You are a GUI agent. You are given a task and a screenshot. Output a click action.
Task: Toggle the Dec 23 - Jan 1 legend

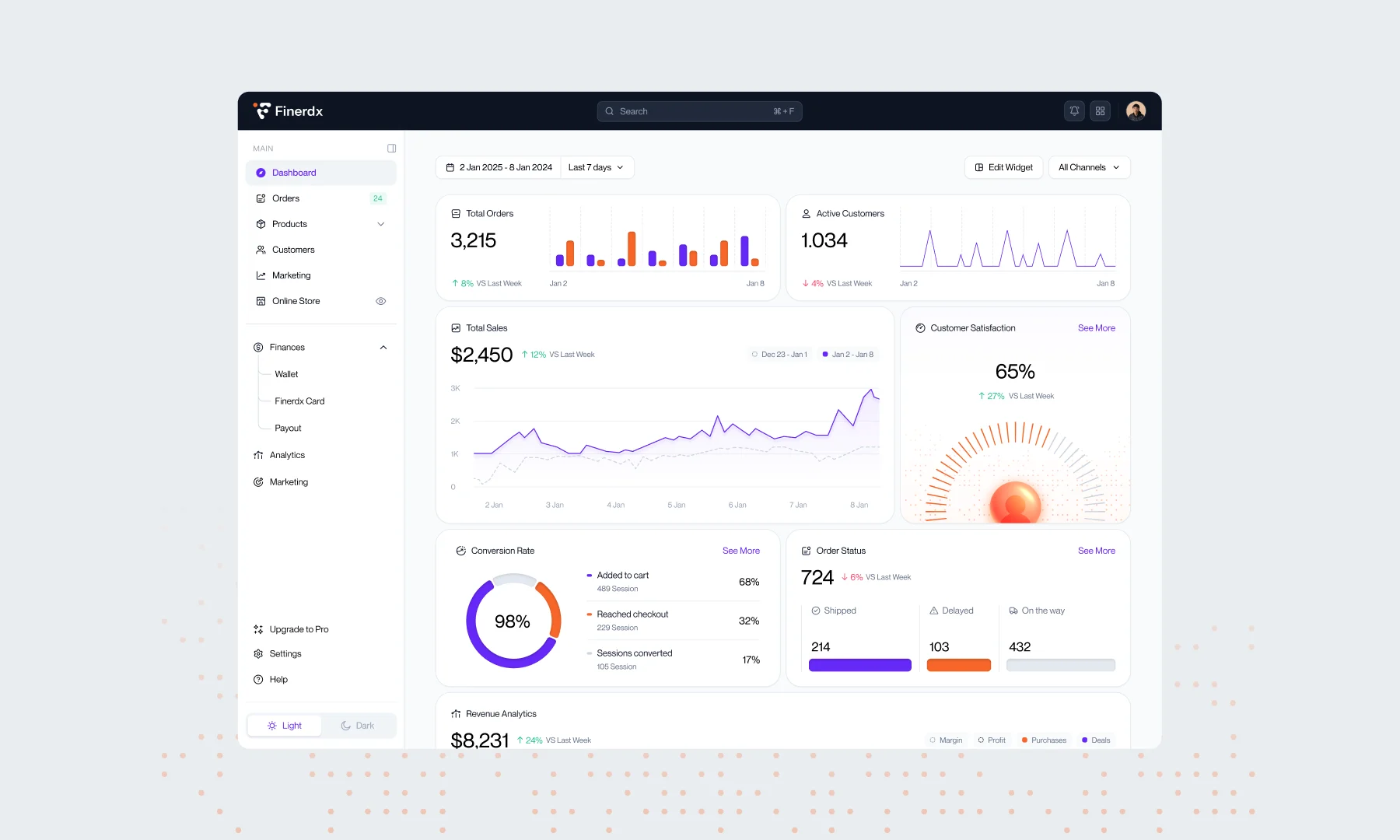tap(779, 355)
